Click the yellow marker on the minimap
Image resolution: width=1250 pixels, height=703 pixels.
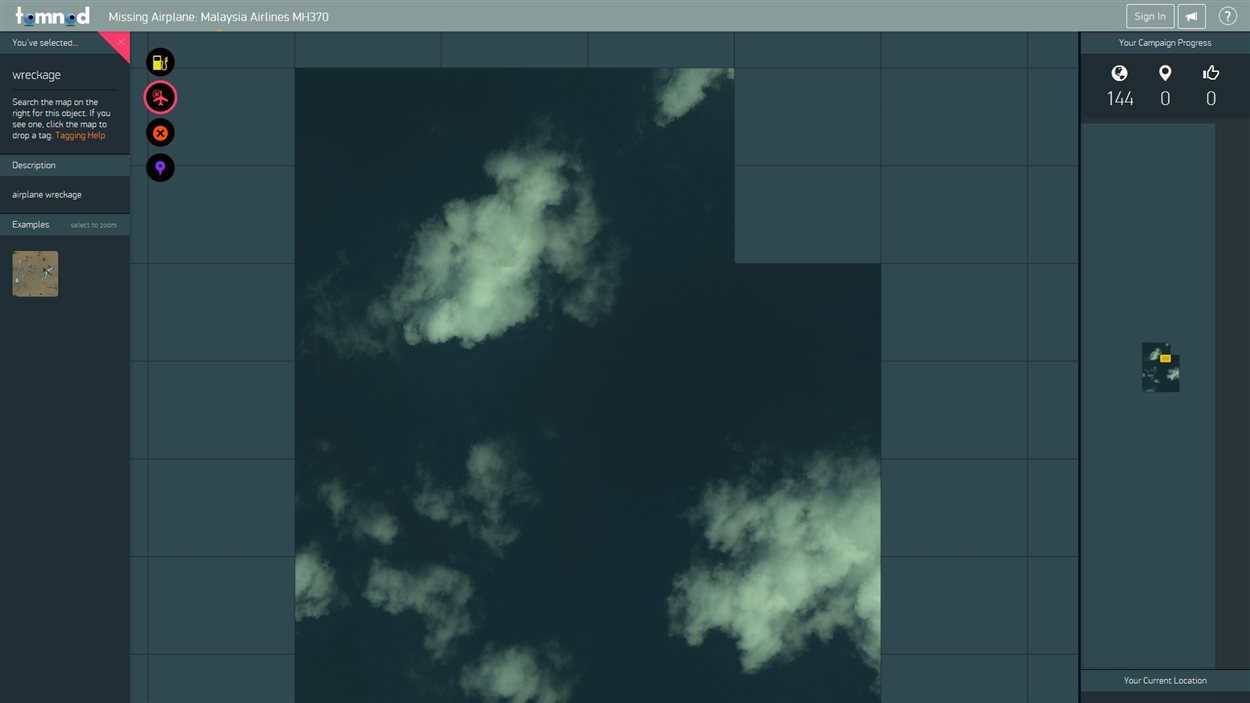1165,358
